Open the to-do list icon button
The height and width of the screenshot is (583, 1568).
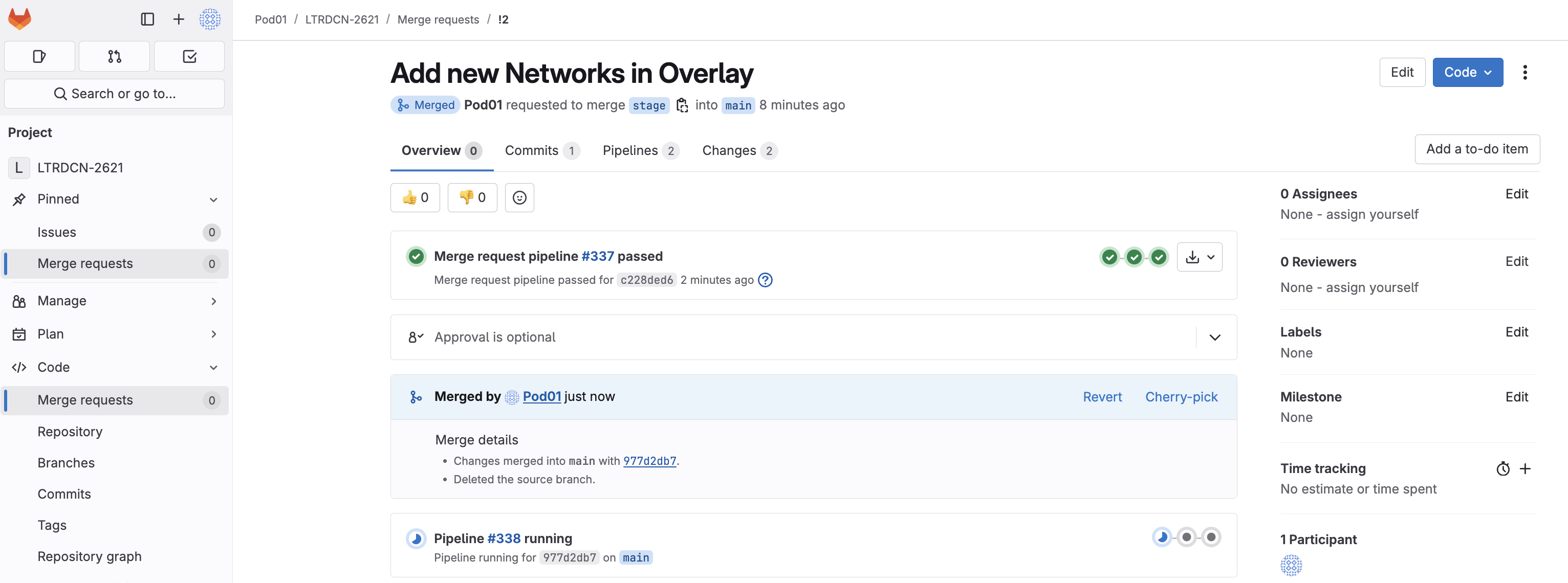189,57
